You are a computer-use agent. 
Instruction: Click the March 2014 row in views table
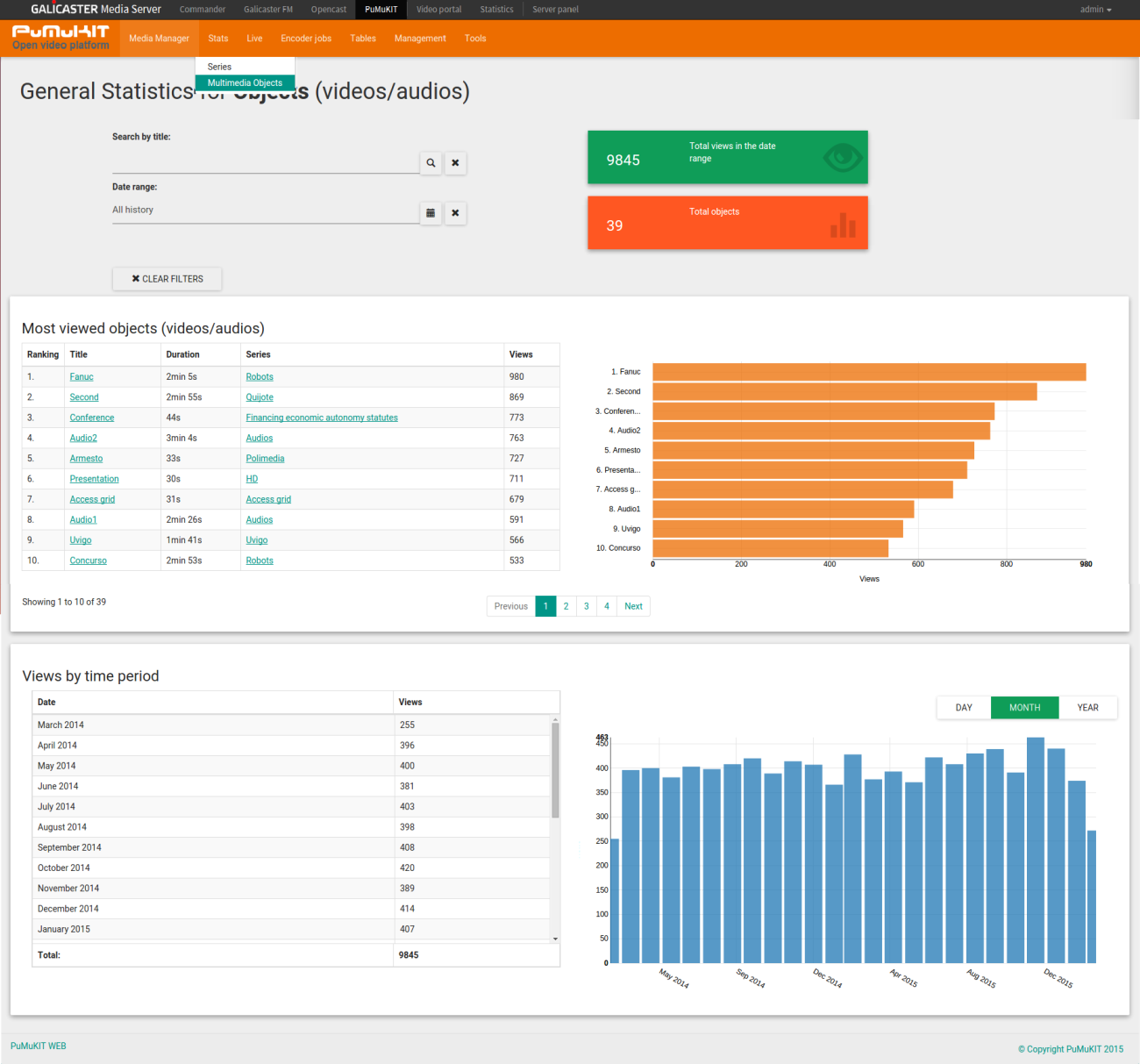[291, 725]
